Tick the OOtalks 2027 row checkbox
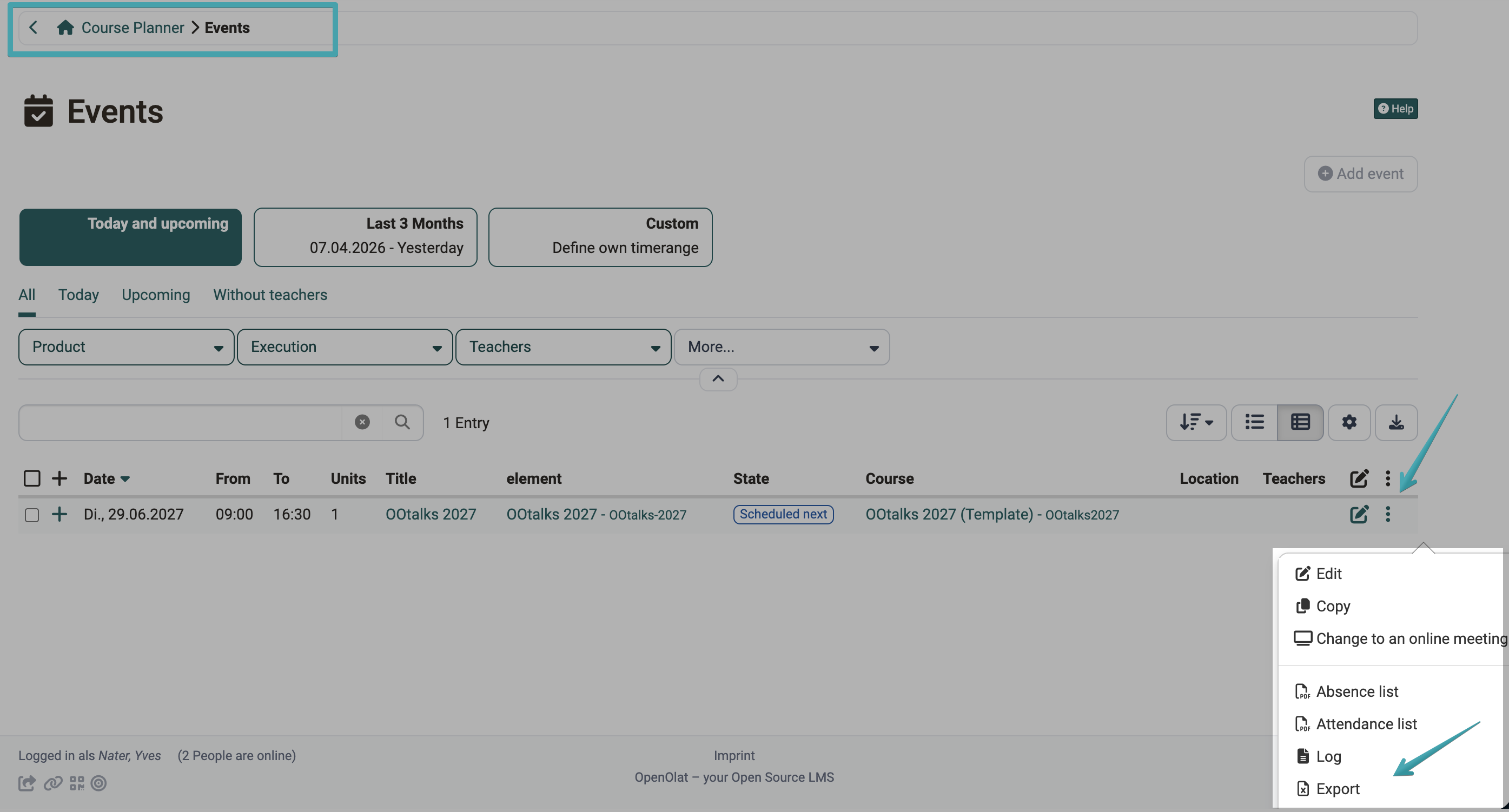The width and height of the screenshot is (1509, 812). [x=31, y=515]
